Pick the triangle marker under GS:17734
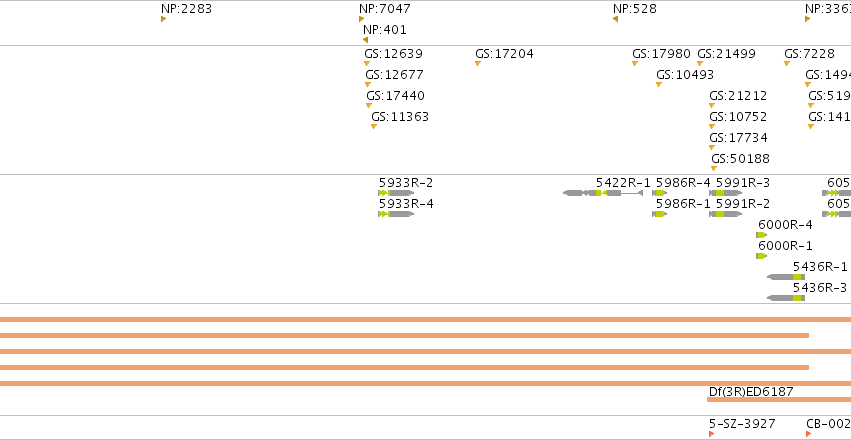Viewport: 851px width, 440px height. tap(712, 148)
